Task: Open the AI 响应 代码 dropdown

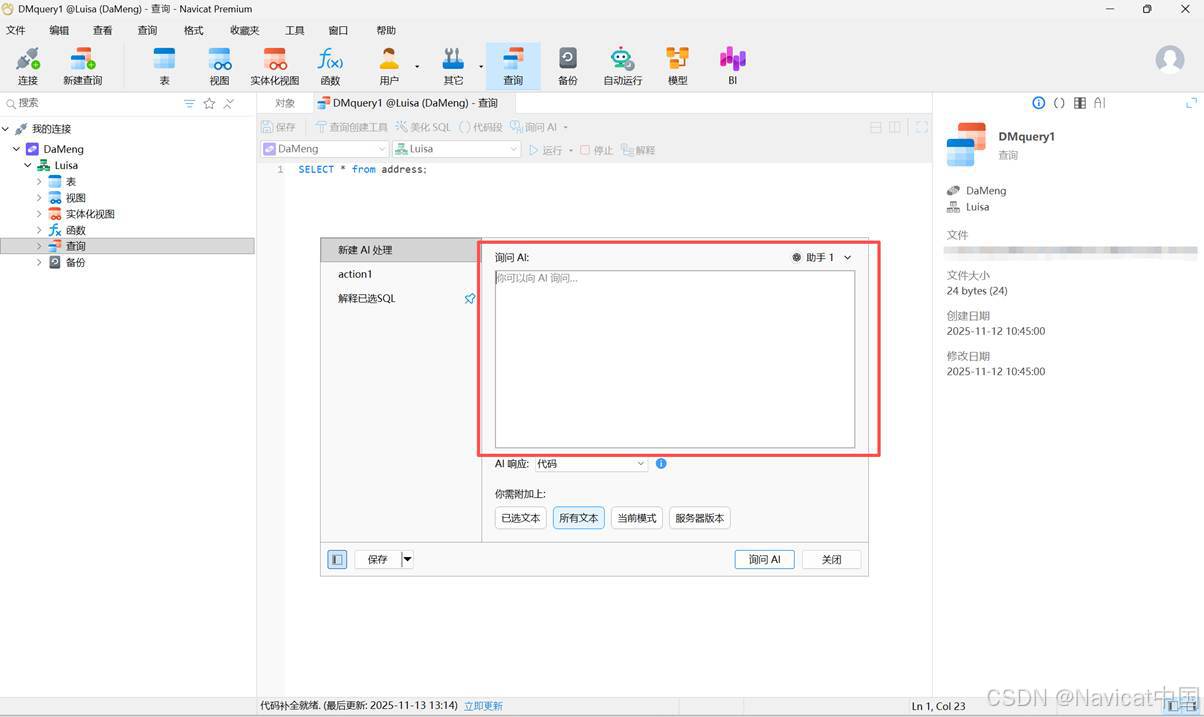Action: (x=591, y=464)
